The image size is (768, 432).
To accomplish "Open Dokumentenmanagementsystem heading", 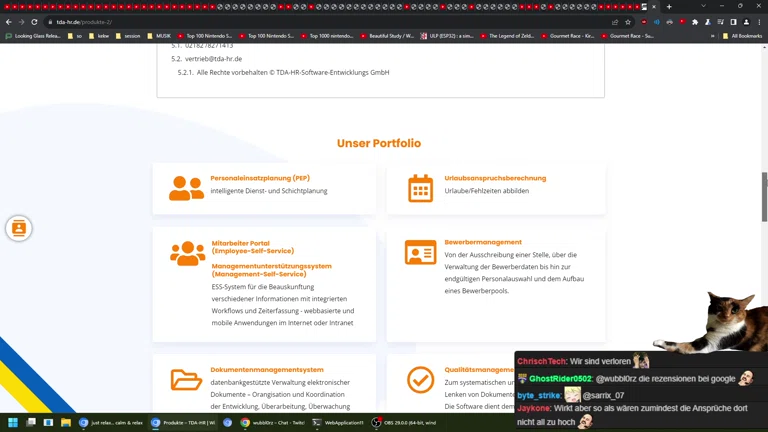I will point(267,370).
